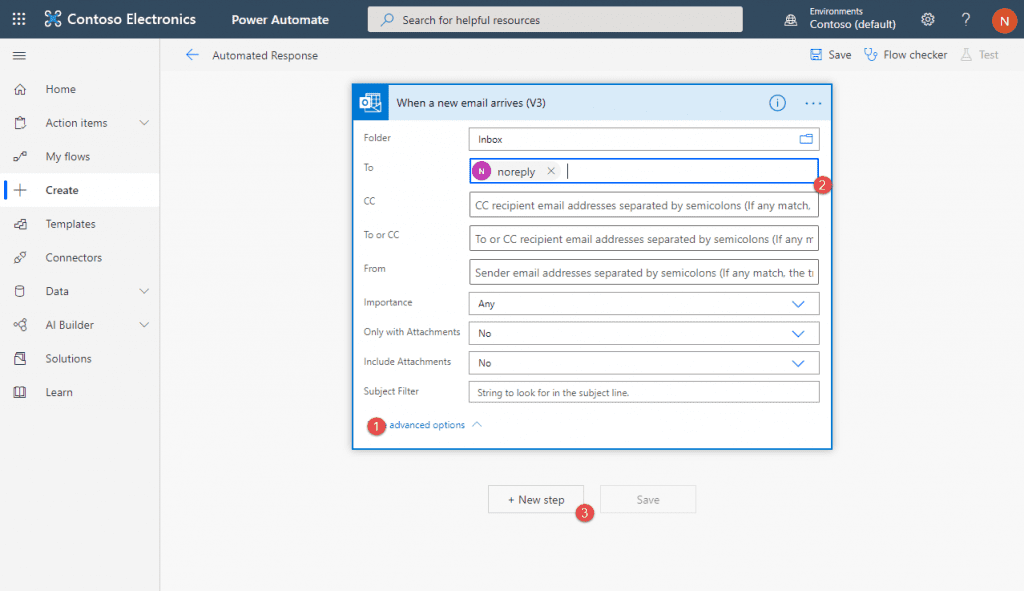1024x591 pixels.
Task: Go back using the back arrow
Action: (x=193, y=55)
